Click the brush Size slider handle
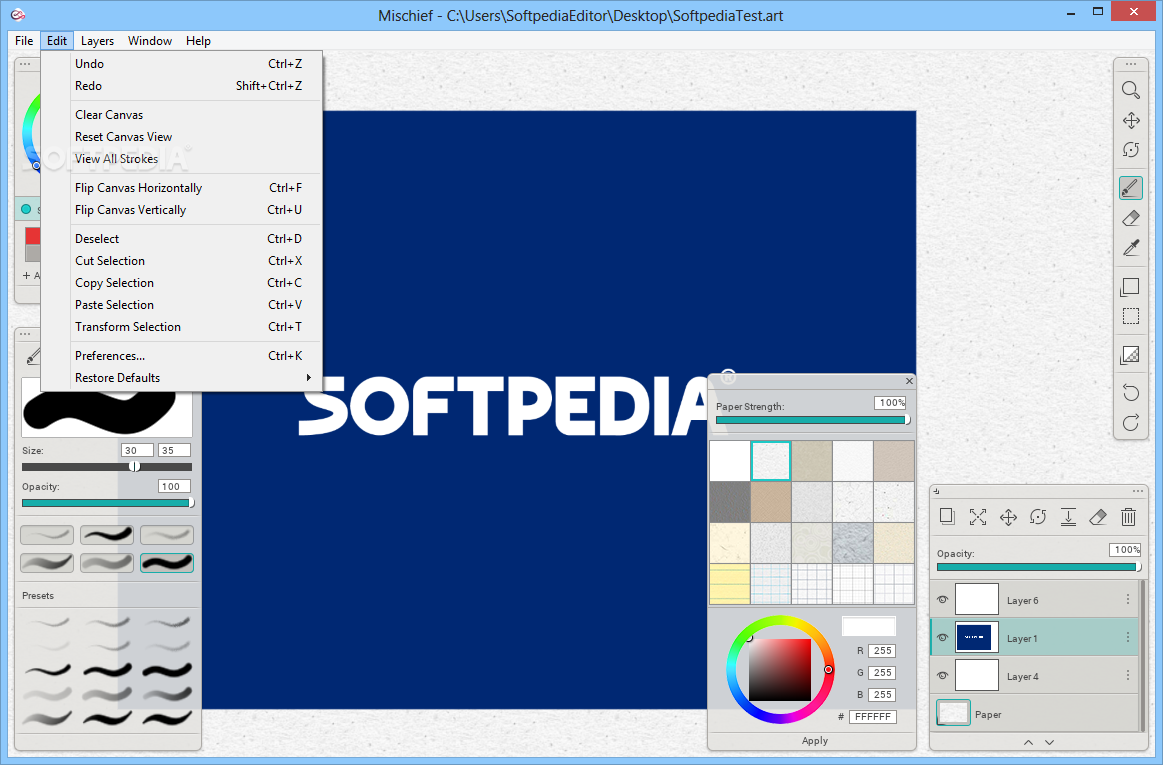The width and height of the screenshot is (1163, 765). [x=134, y=467]
